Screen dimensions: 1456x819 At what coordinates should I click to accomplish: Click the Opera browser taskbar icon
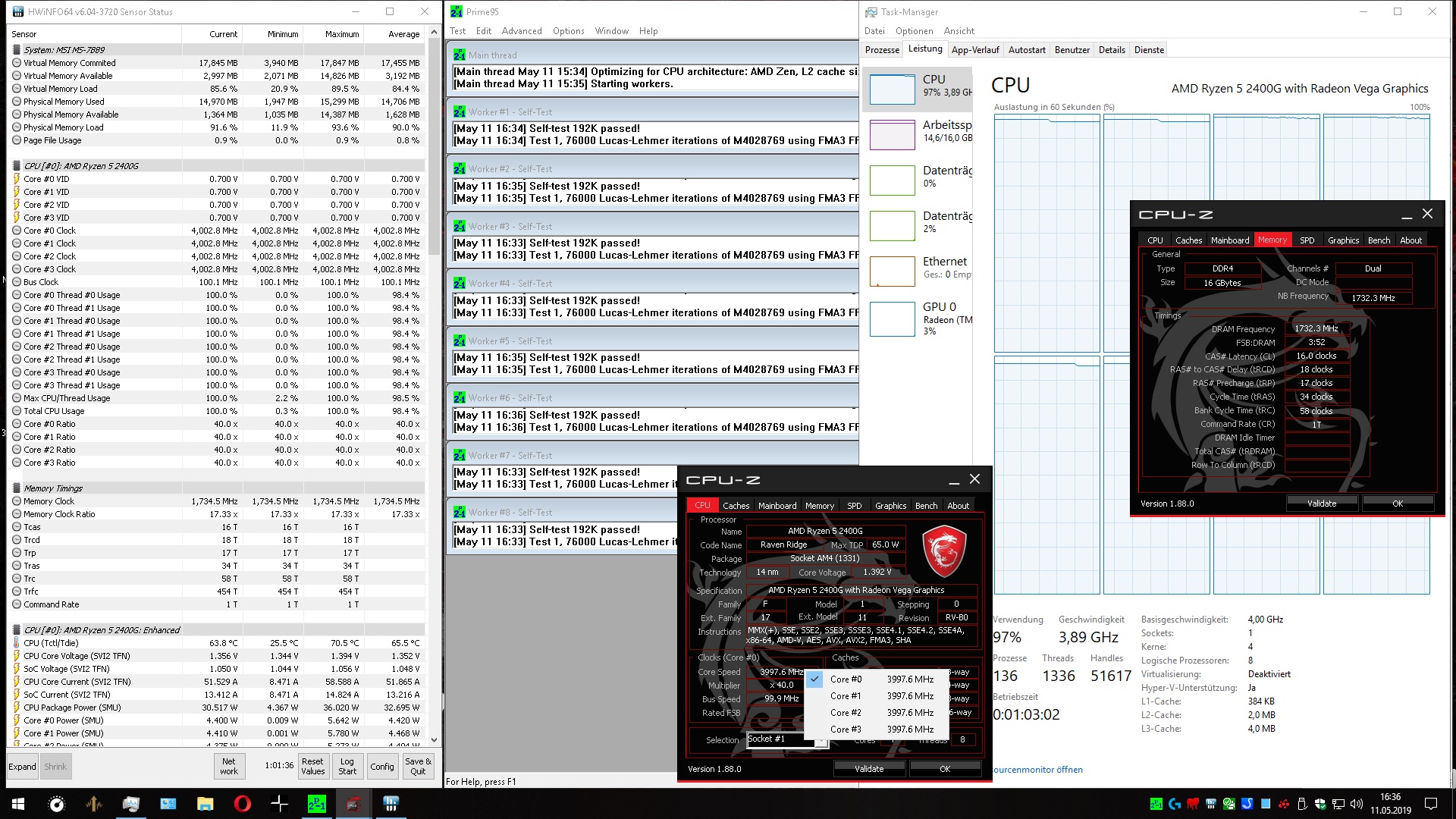coord(243,804)
